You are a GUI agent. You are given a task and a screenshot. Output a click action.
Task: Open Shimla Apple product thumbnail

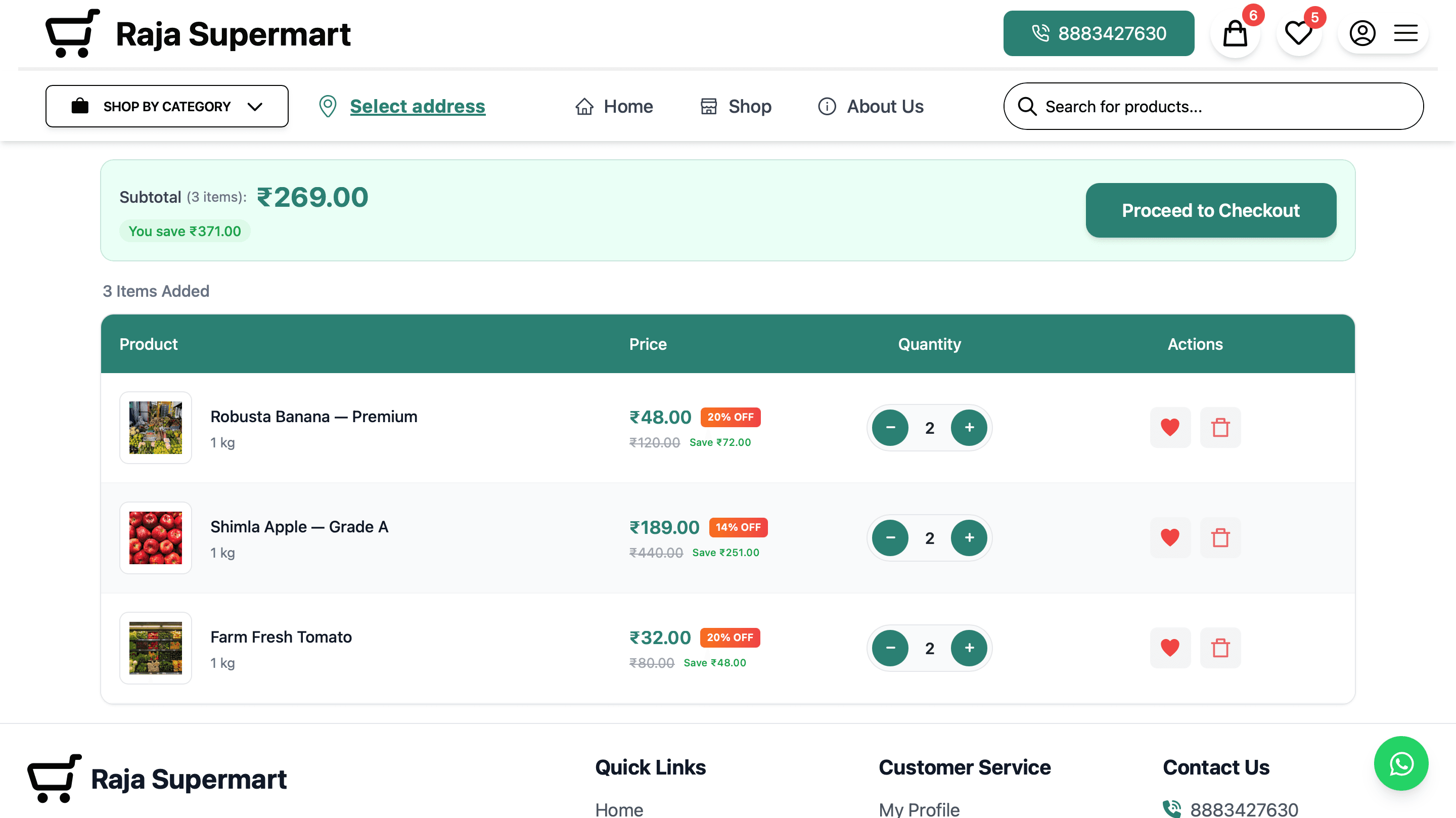click(x=155, y=537)
